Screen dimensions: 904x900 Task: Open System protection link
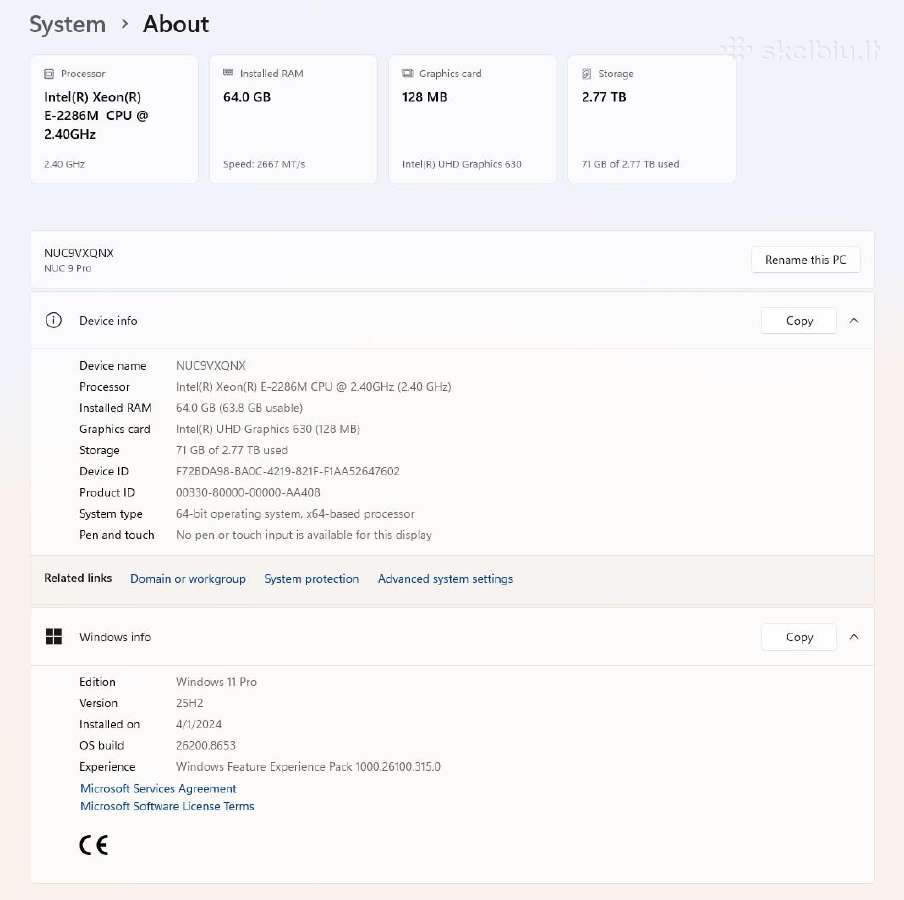(x=311, y=579)
